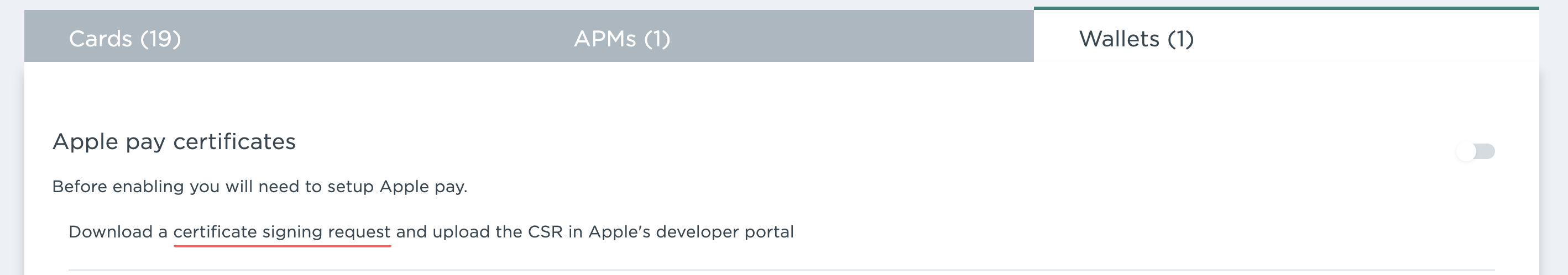Click the '(1)' count on APMs tab
This screenshot has width=1568, height=275.
click(x=657, y=39)
